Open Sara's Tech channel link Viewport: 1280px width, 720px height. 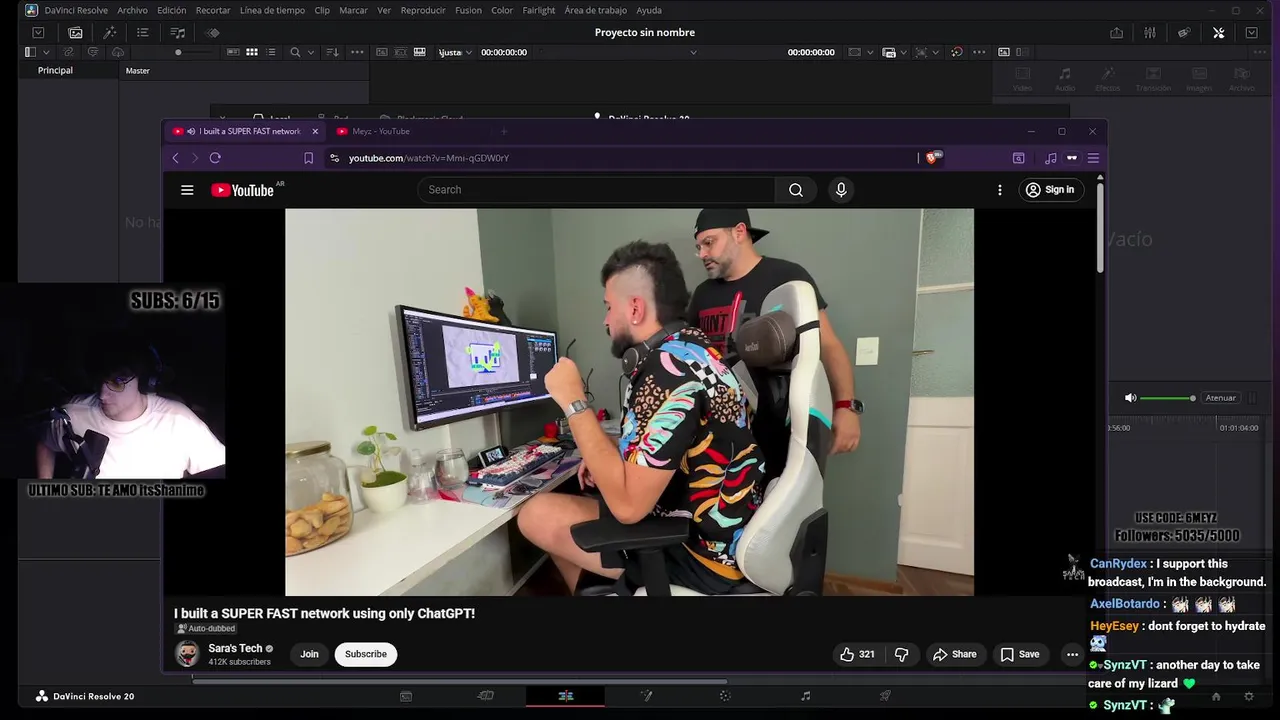[x=235, y=648]
